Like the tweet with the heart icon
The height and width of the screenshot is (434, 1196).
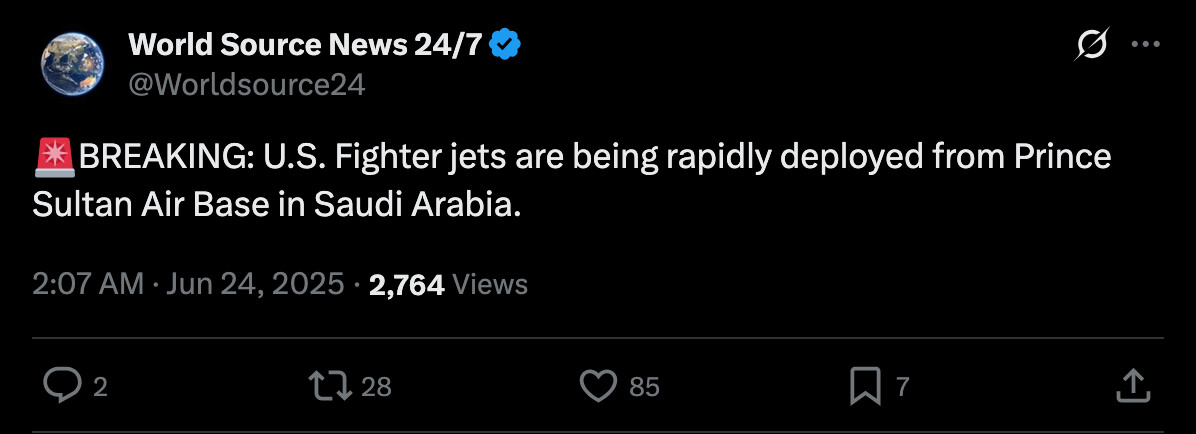598,386
